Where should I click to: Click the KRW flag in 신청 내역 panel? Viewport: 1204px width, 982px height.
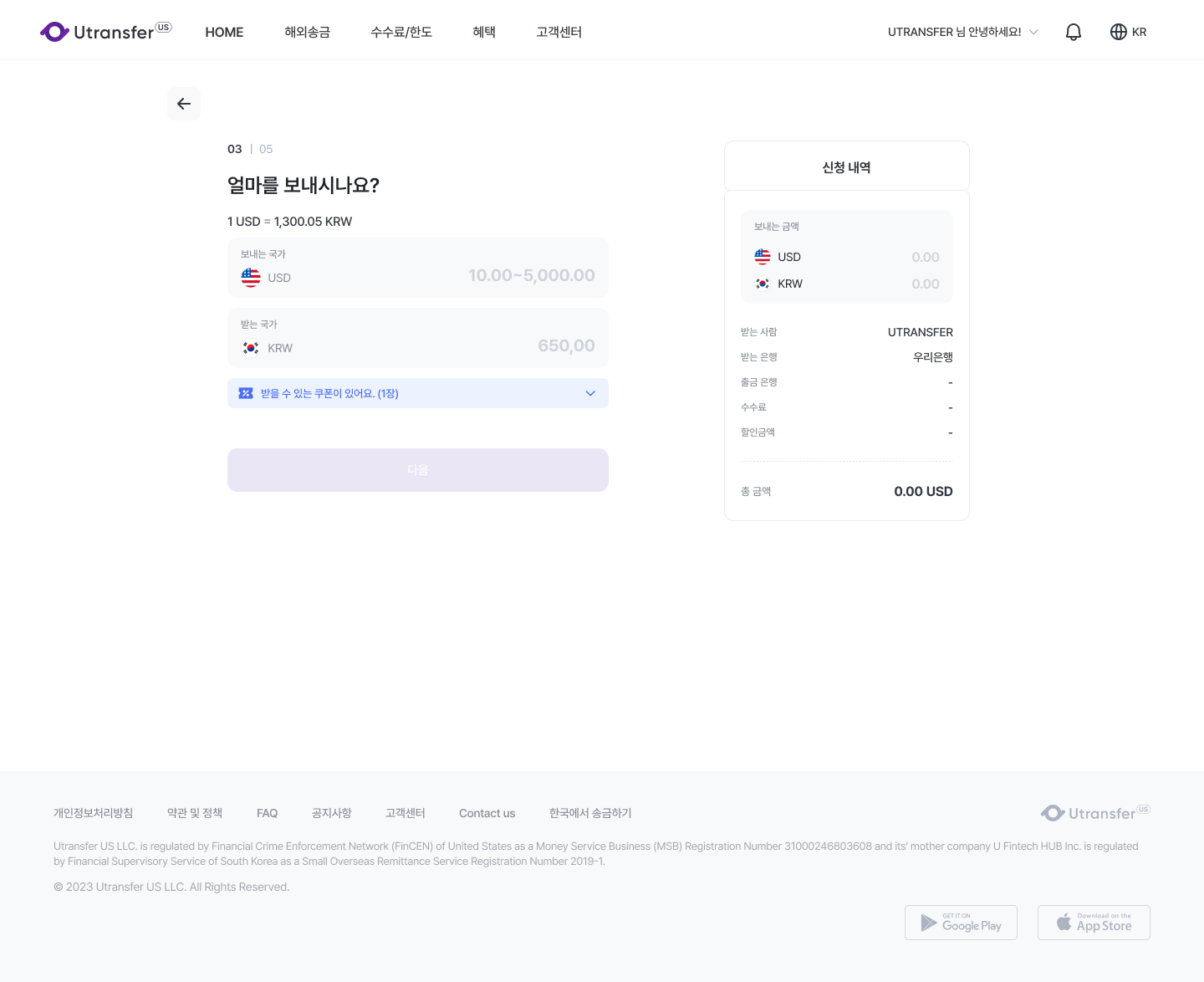(763, 284)
